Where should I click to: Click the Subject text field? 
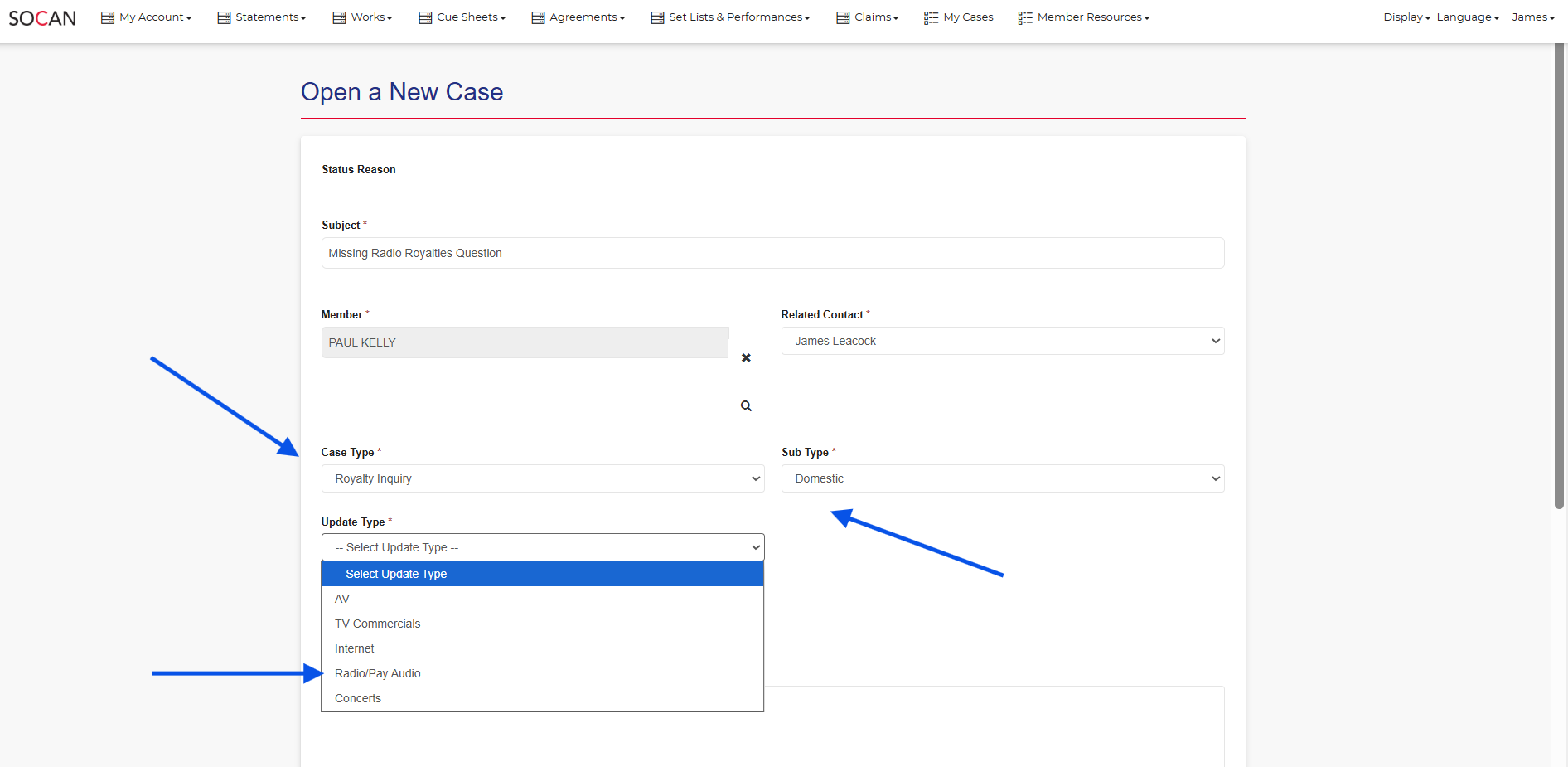(x=772, y=253)
